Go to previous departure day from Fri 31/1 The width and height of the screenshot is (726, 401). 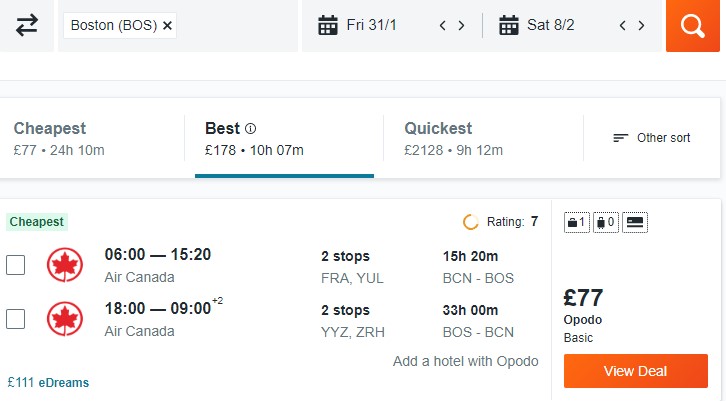tap(443, 25)
